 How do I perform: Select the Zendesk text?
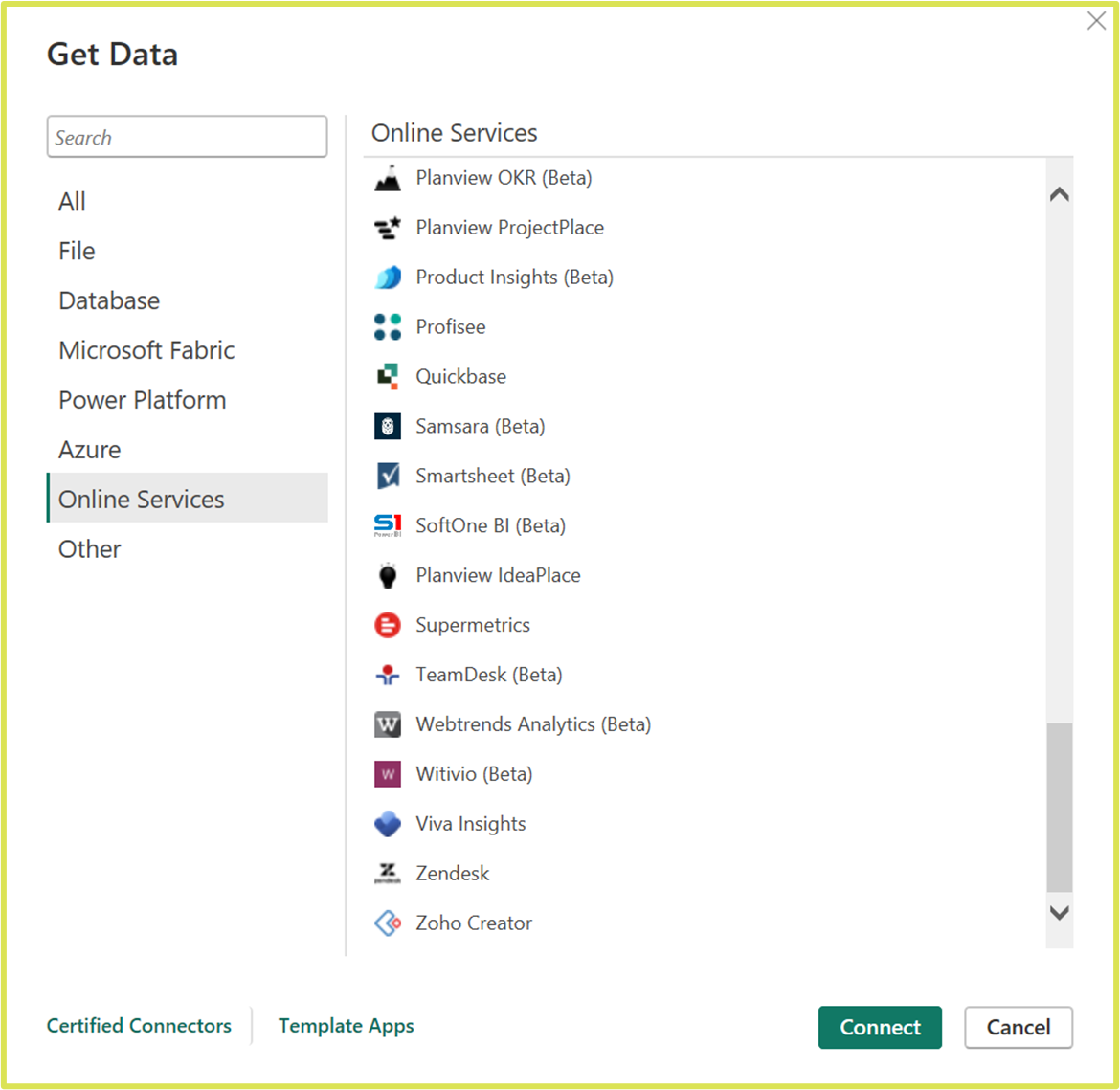click(453, 873)
